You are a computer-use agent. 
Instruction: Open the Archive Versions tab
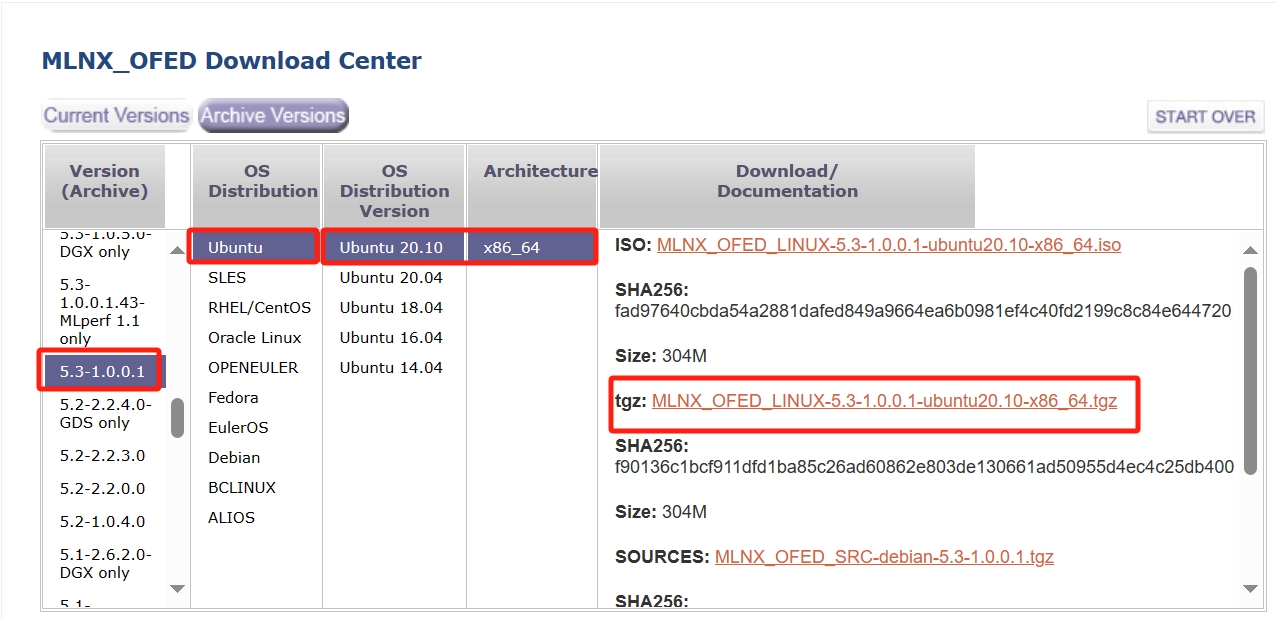click(273, 115)
